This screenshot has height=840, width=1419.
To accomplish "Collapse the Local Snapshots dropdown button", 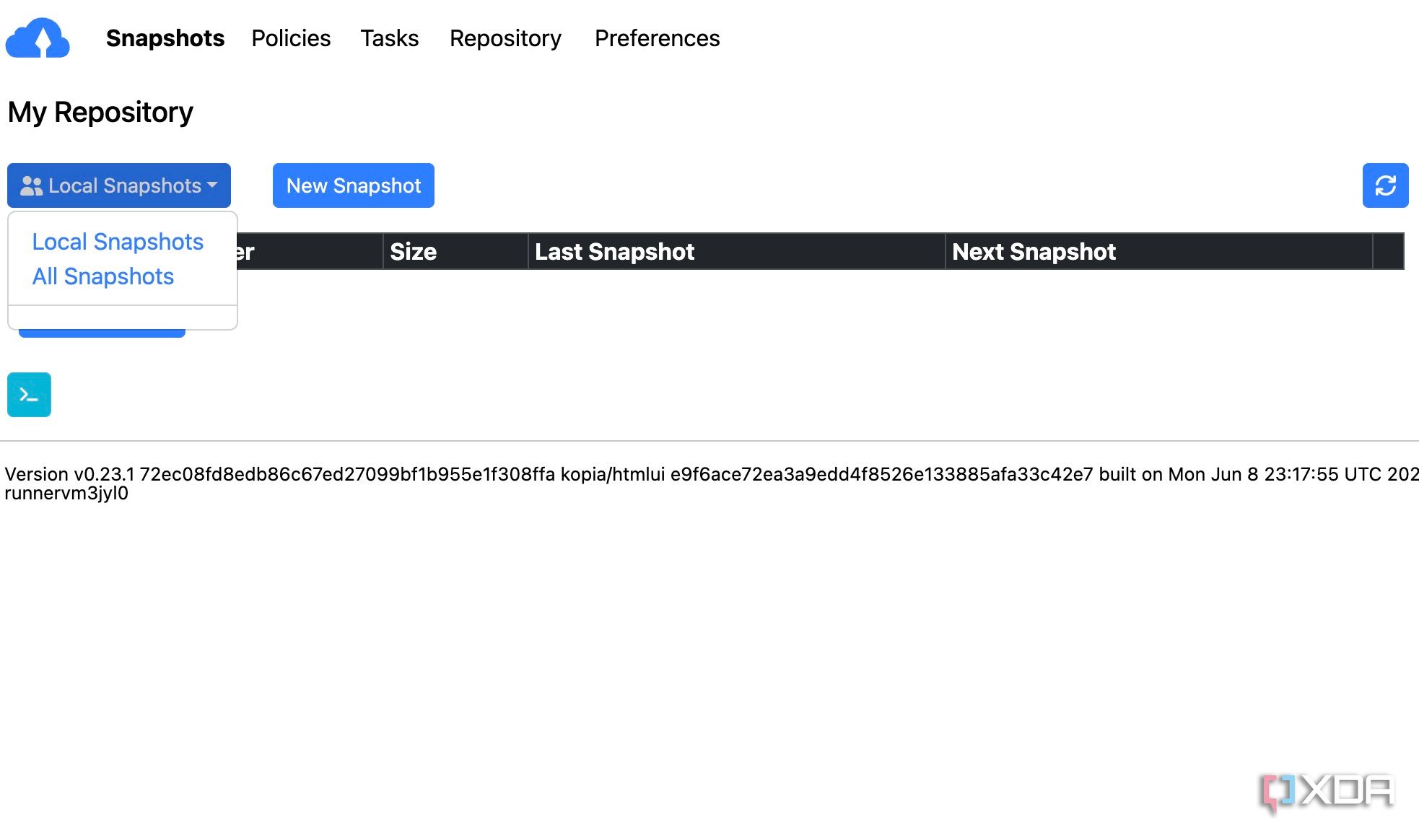I will point(119,185).
